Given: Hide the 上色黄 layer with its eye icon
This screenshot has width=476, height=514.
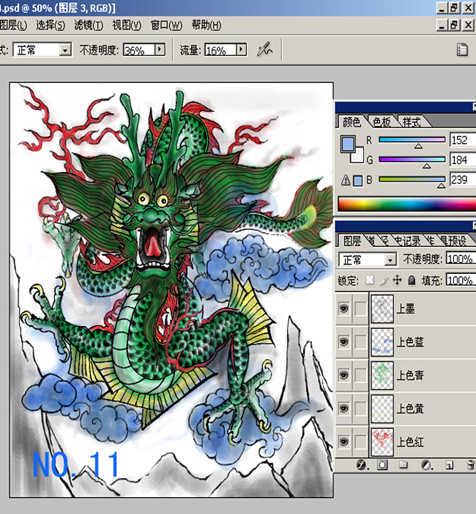Looking at the screenshot, I should [x=344, y=408].
